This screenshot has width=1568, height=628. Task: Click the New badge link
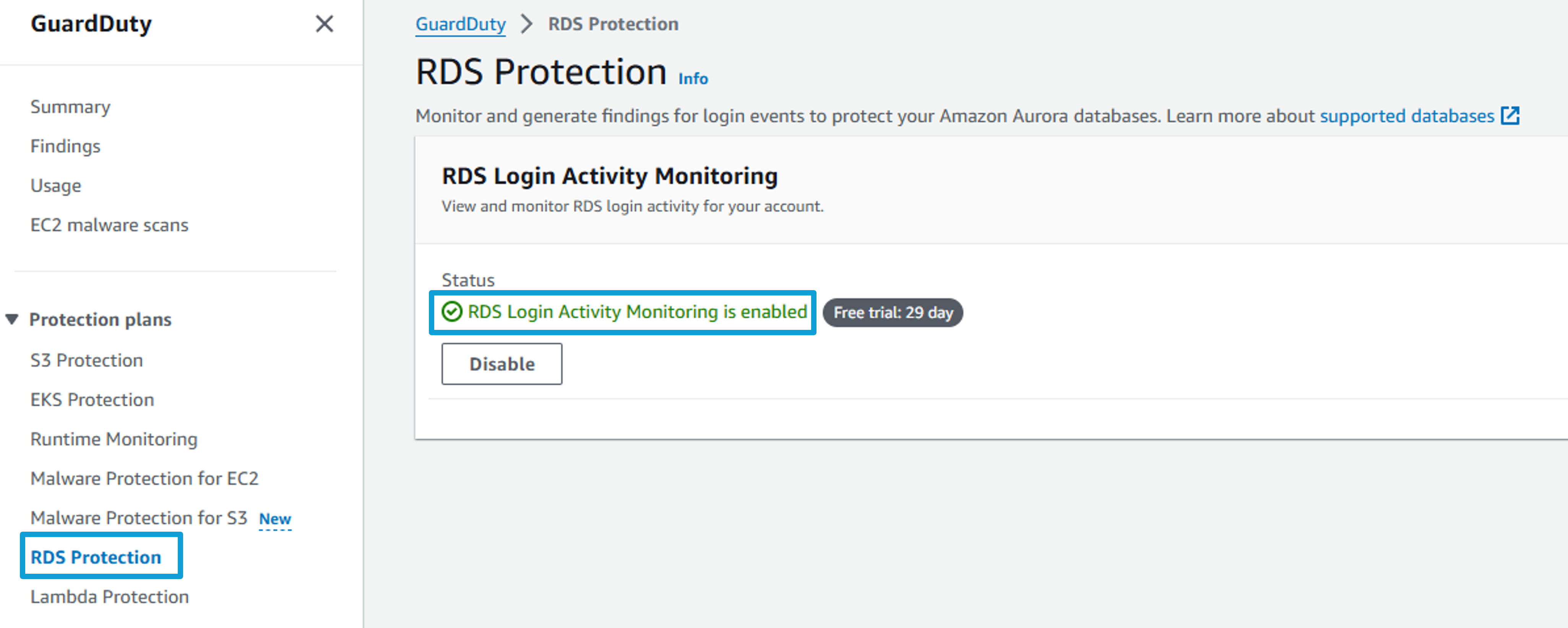coord(275,519)
